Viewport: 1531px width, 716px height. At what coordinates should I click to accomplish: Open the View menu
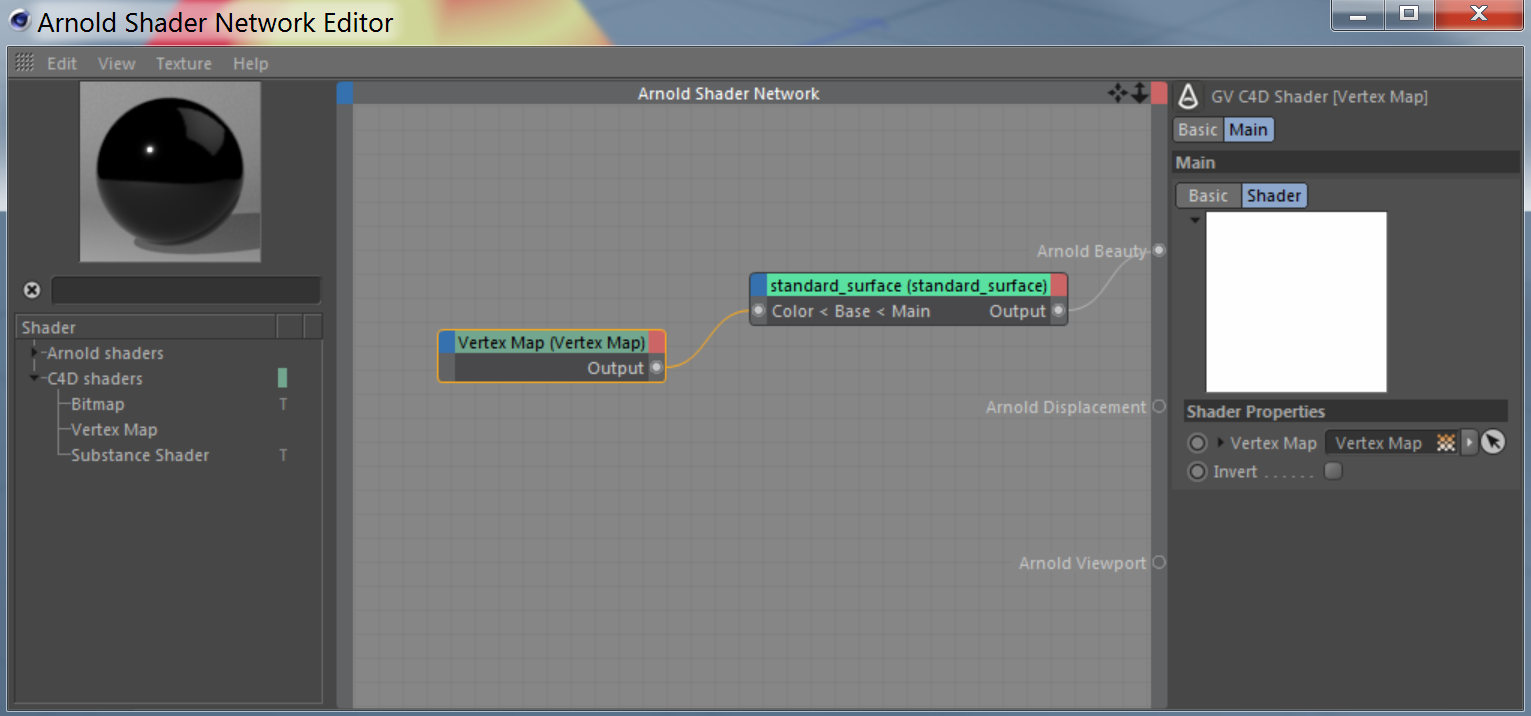pyautogui.click(x=116, y=63)
